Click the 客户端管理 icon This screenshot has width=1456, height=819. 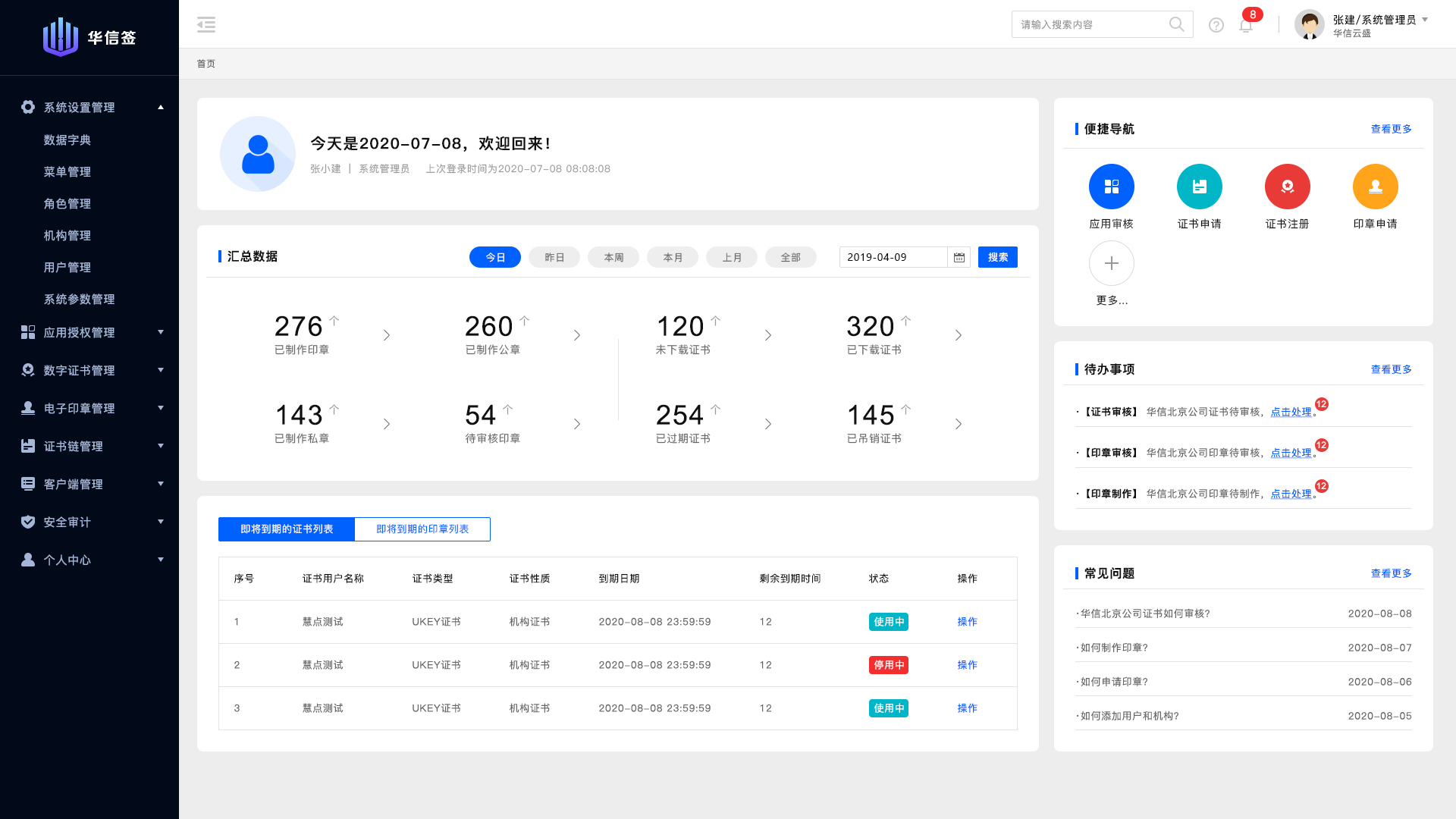28,484
